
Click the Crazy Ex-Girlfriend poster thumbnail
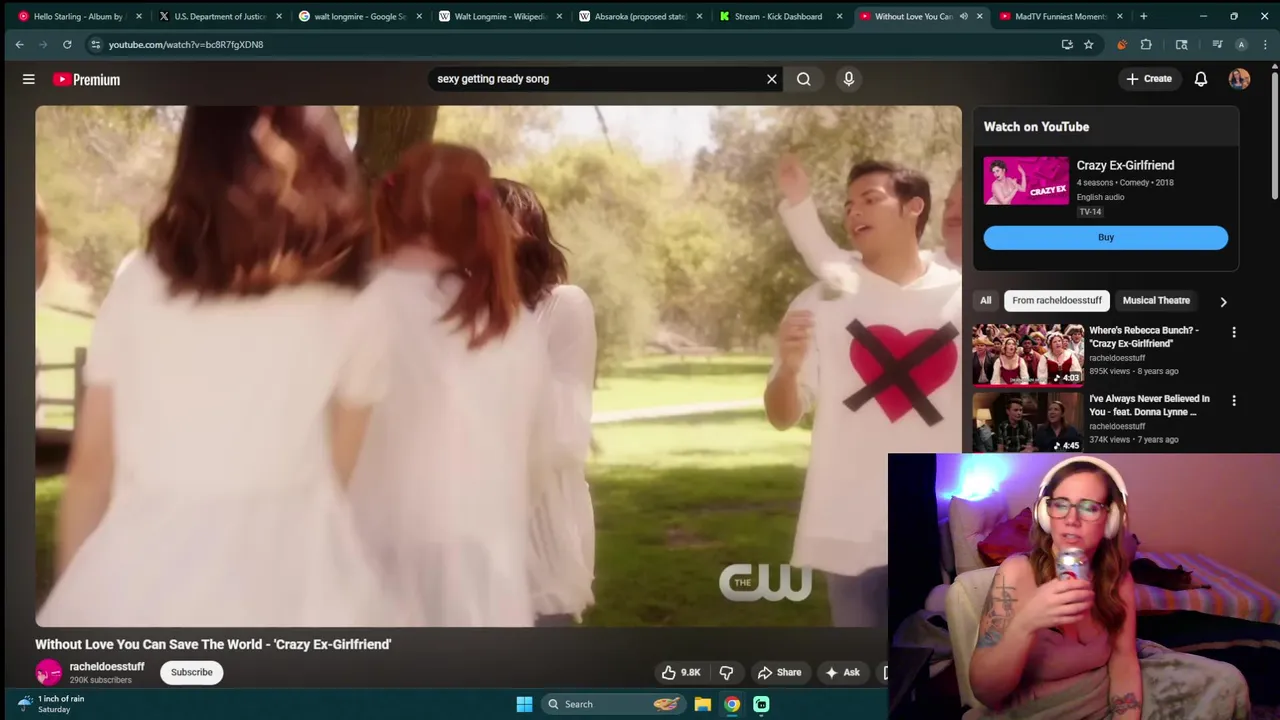[x=1026, y=181]
